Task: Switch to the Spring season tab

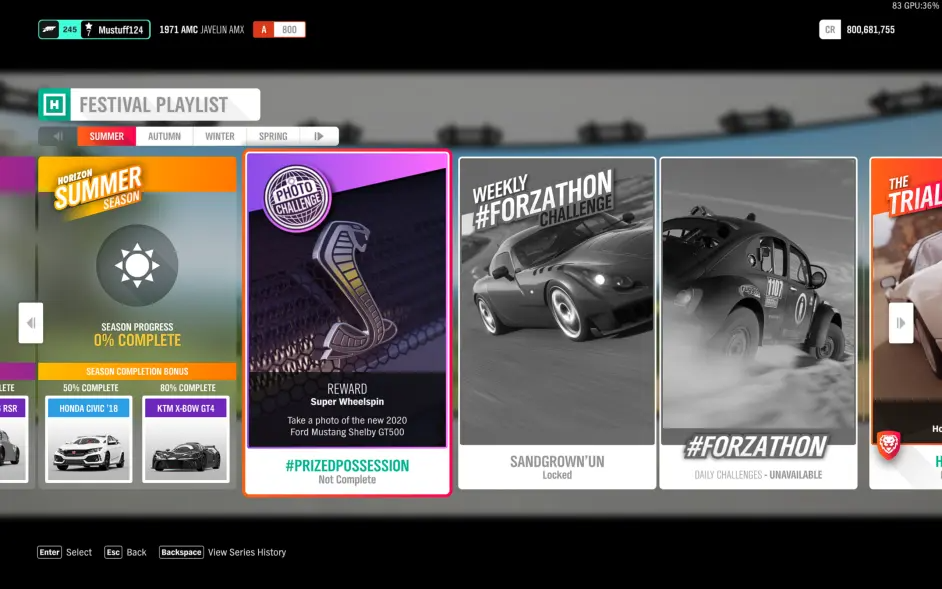Action: [x=273, y=136]
